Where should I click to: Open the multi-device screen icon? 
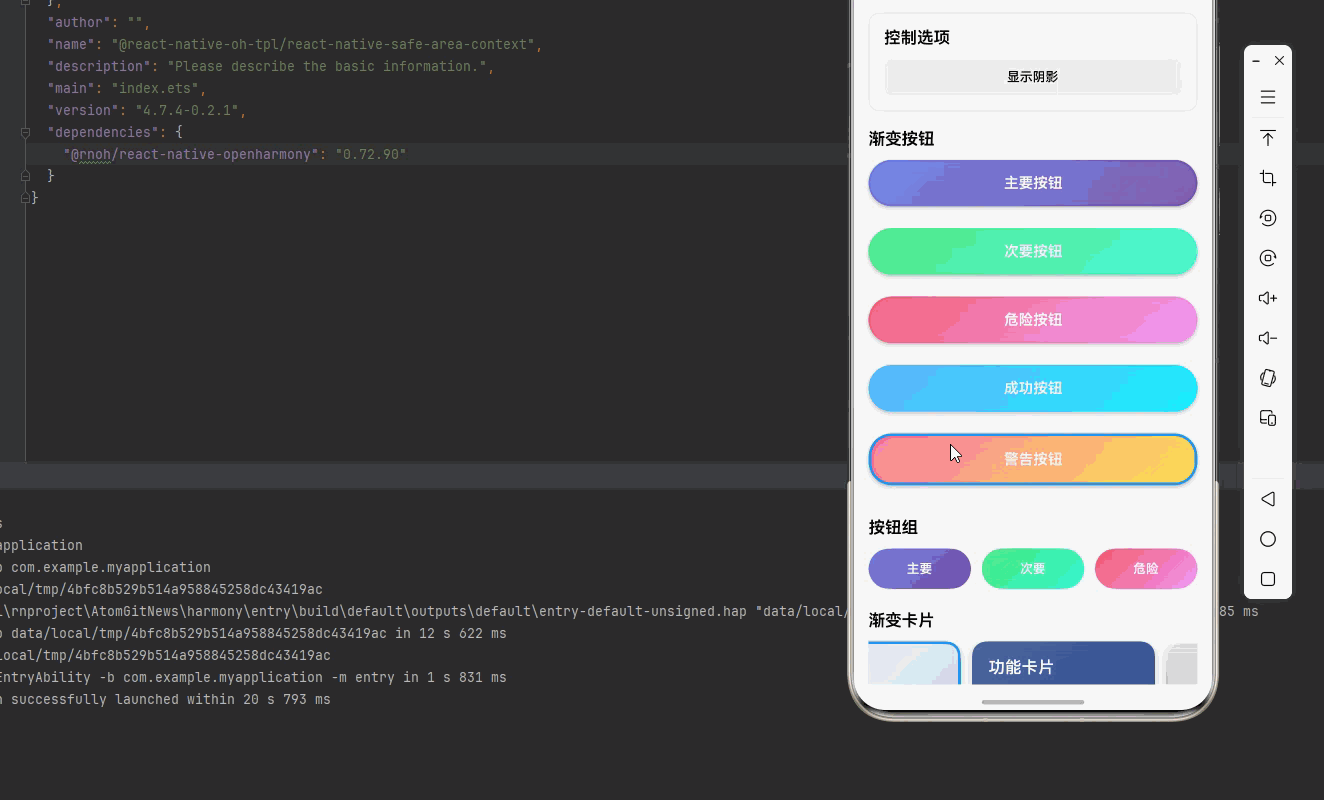(x=1268, y=418)
